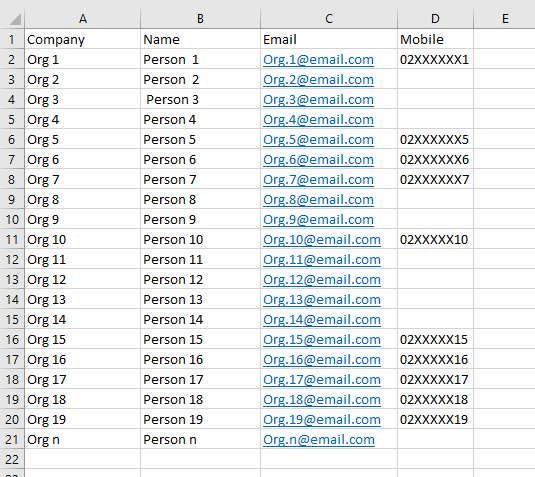Follow the Org.12@email.com link
Image resolution: width=535 pixels, height=477 pixels.
[x=322, y=280]
